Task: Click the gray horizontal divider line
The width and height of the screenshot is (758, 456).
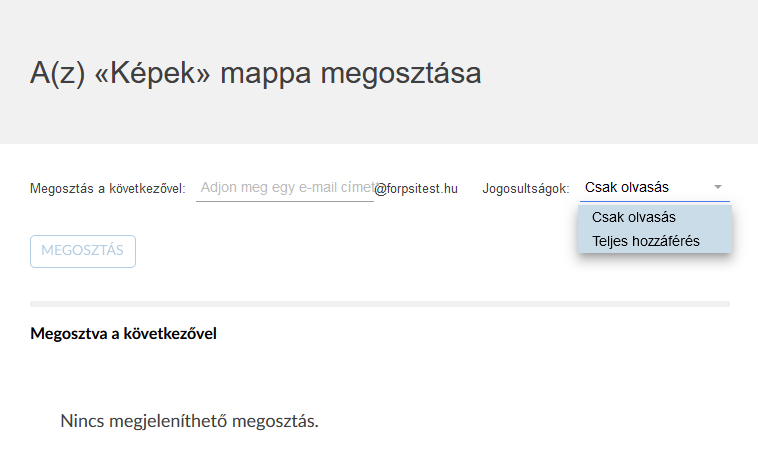Action: coord(380,304)
